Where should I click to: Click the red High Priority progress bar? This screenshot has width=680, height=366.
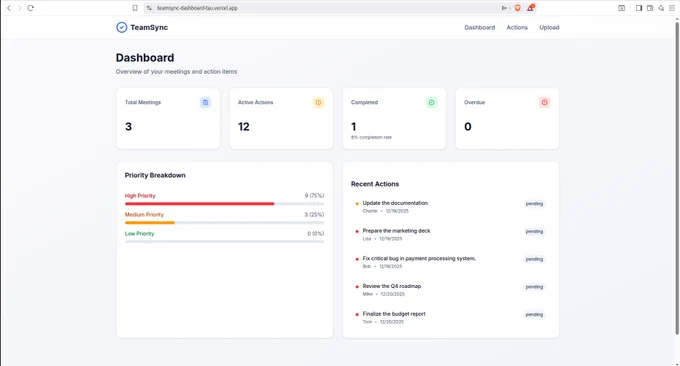[x=199, y=203]
